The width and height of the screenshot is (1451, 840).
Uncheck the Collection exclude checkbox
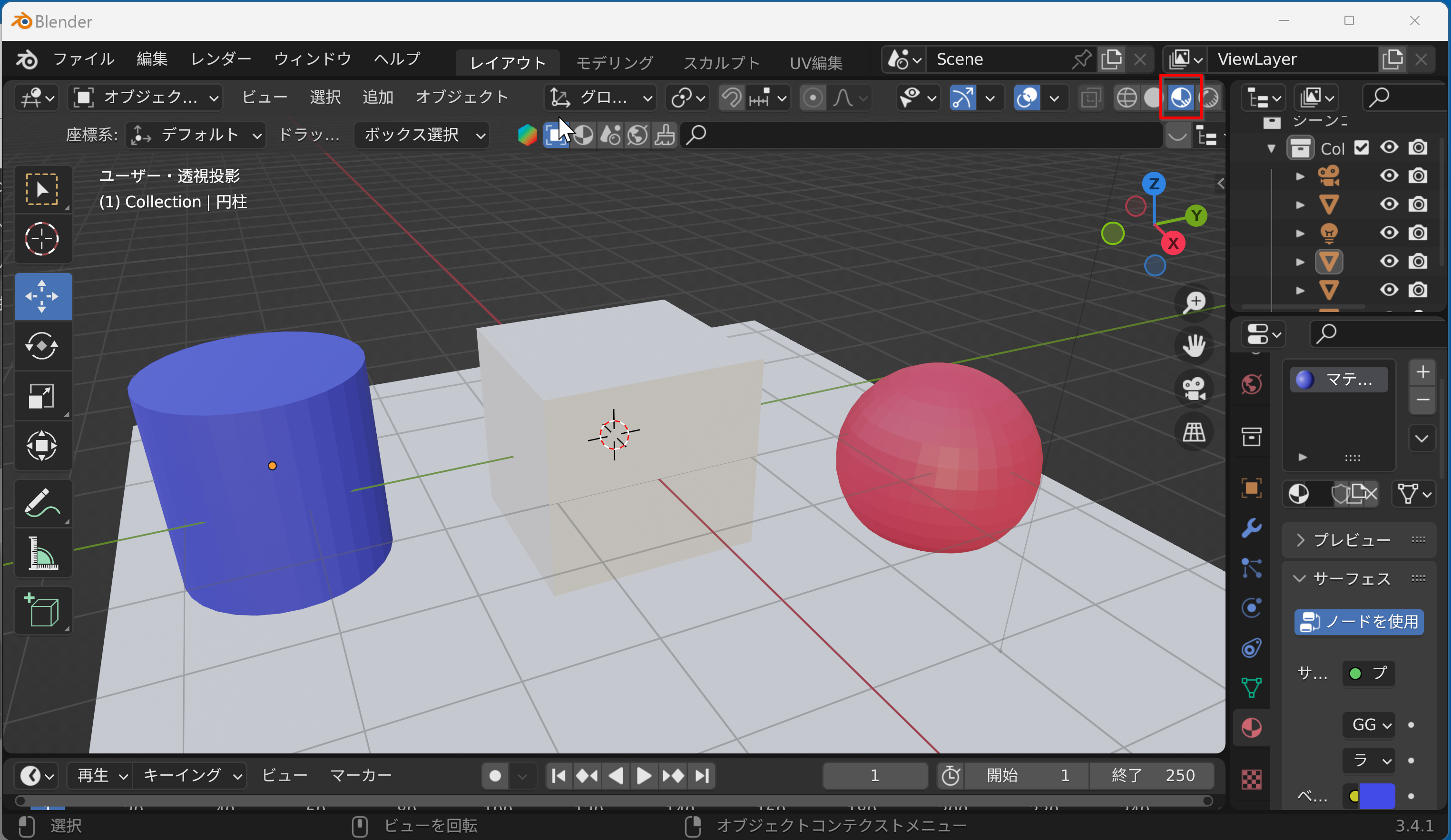click(1361, 148)
